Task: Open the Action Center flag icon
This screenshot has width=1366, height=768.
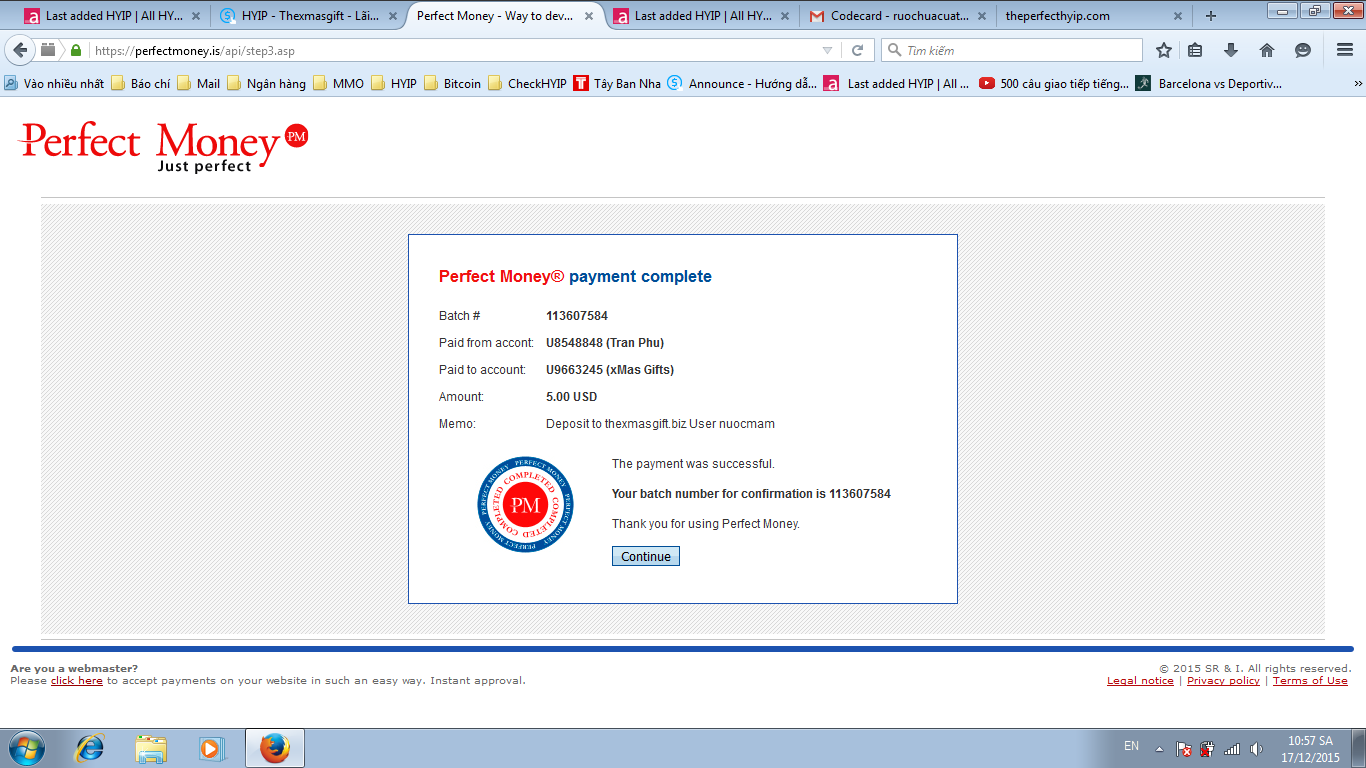Action: [1183, 748]
